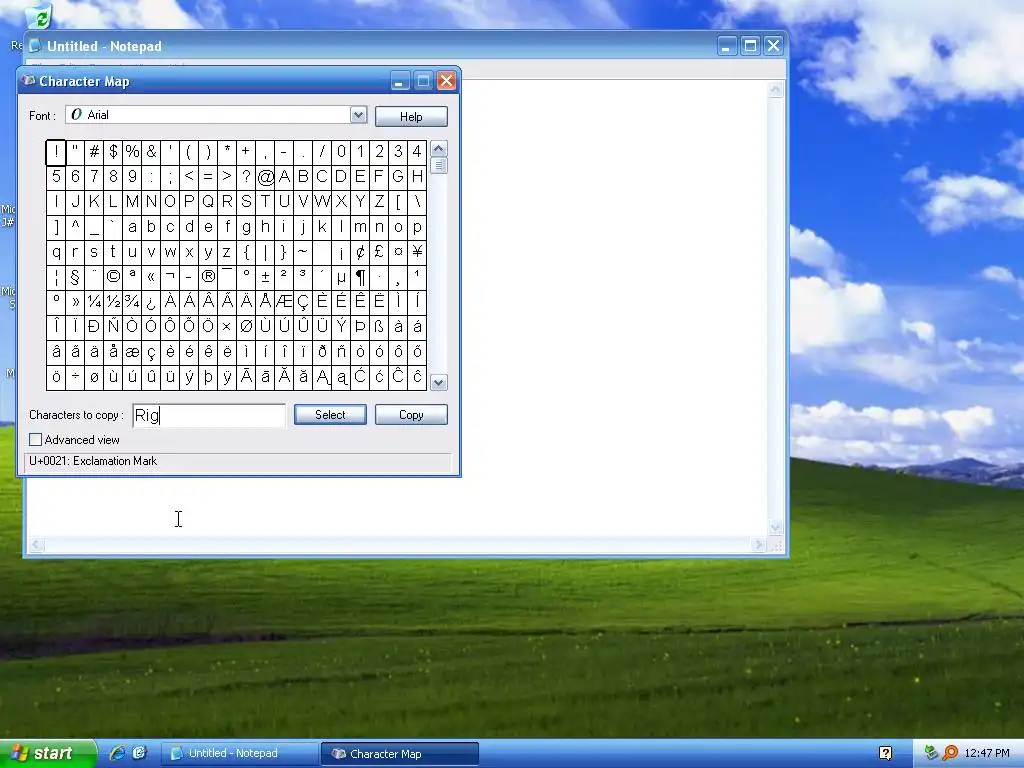
Task: Select the uppercase Q character
Action: 208,202
